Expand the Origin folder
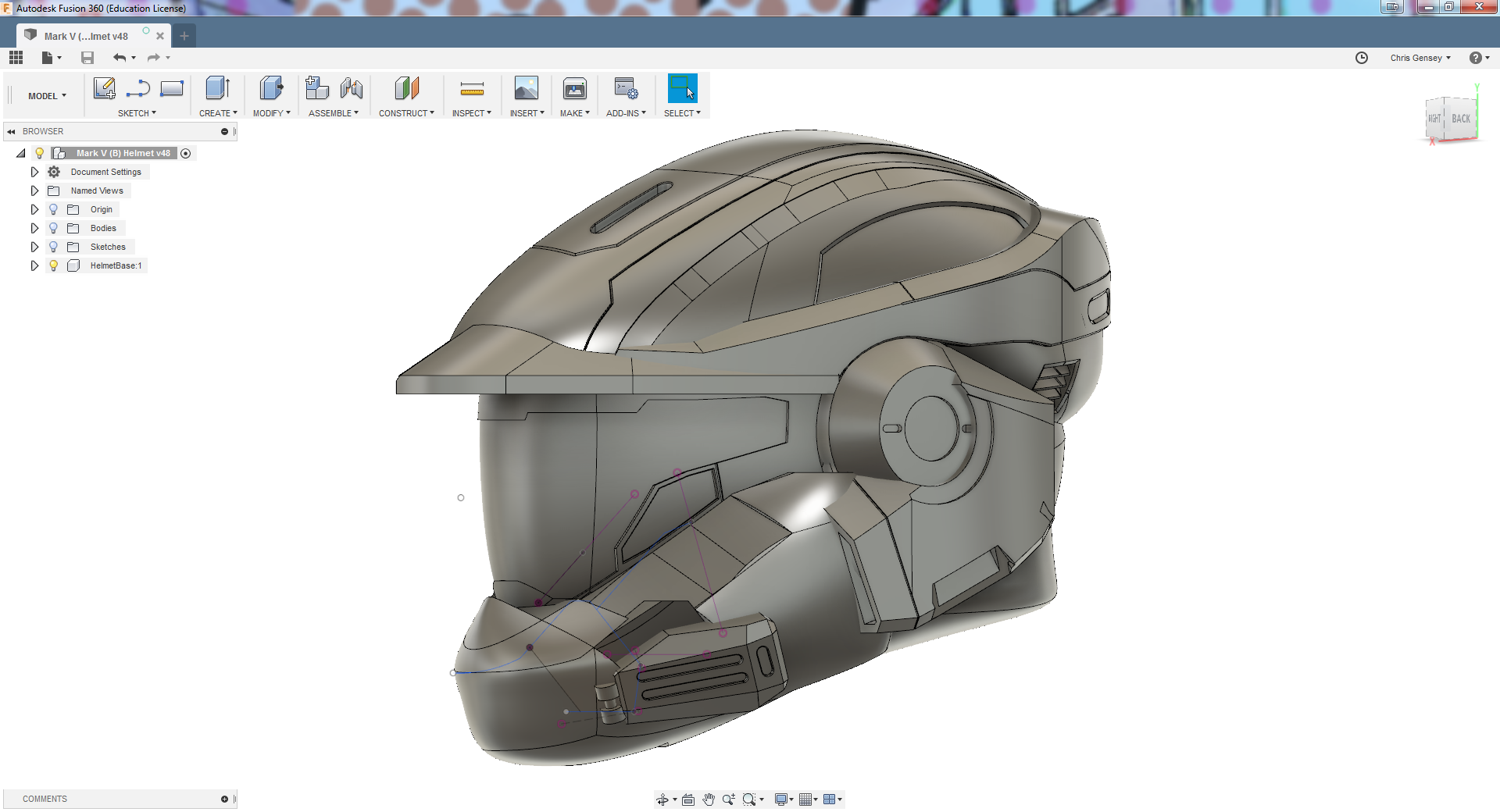 click(x=34, y=209)
